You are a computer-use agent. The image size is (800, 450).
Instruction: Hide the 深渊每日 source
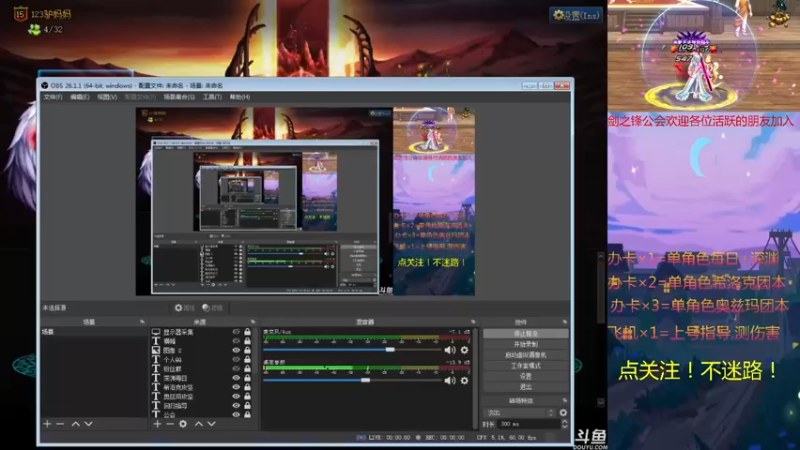point(236,378)
